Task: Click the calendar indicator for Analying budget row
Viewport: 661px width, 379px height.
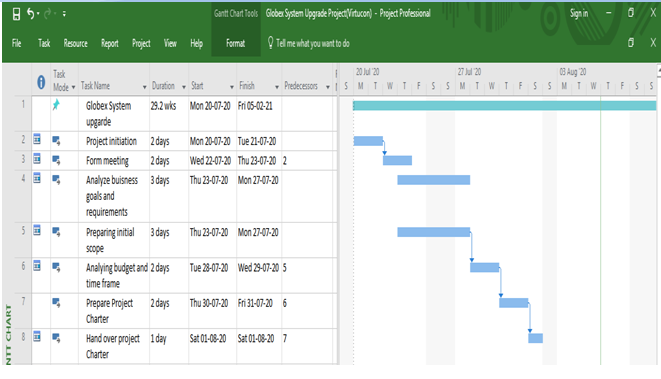Action: [37, 266]
